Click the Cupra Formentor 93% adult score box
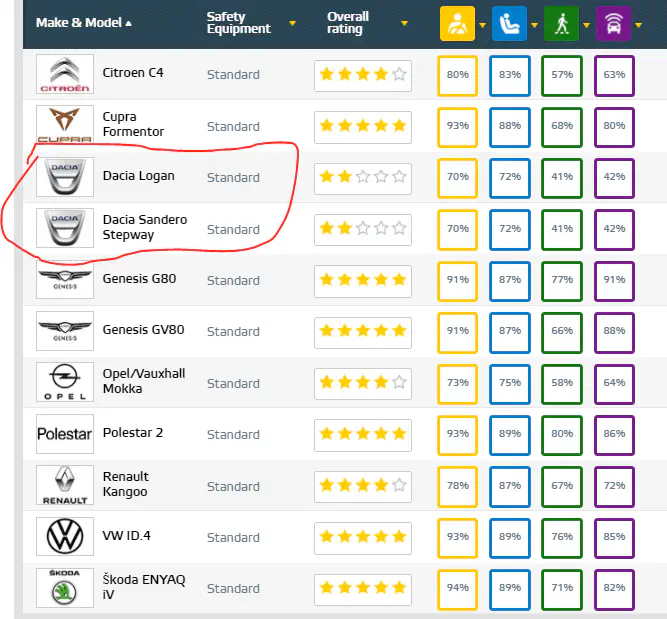 click(x=458, y=125)
